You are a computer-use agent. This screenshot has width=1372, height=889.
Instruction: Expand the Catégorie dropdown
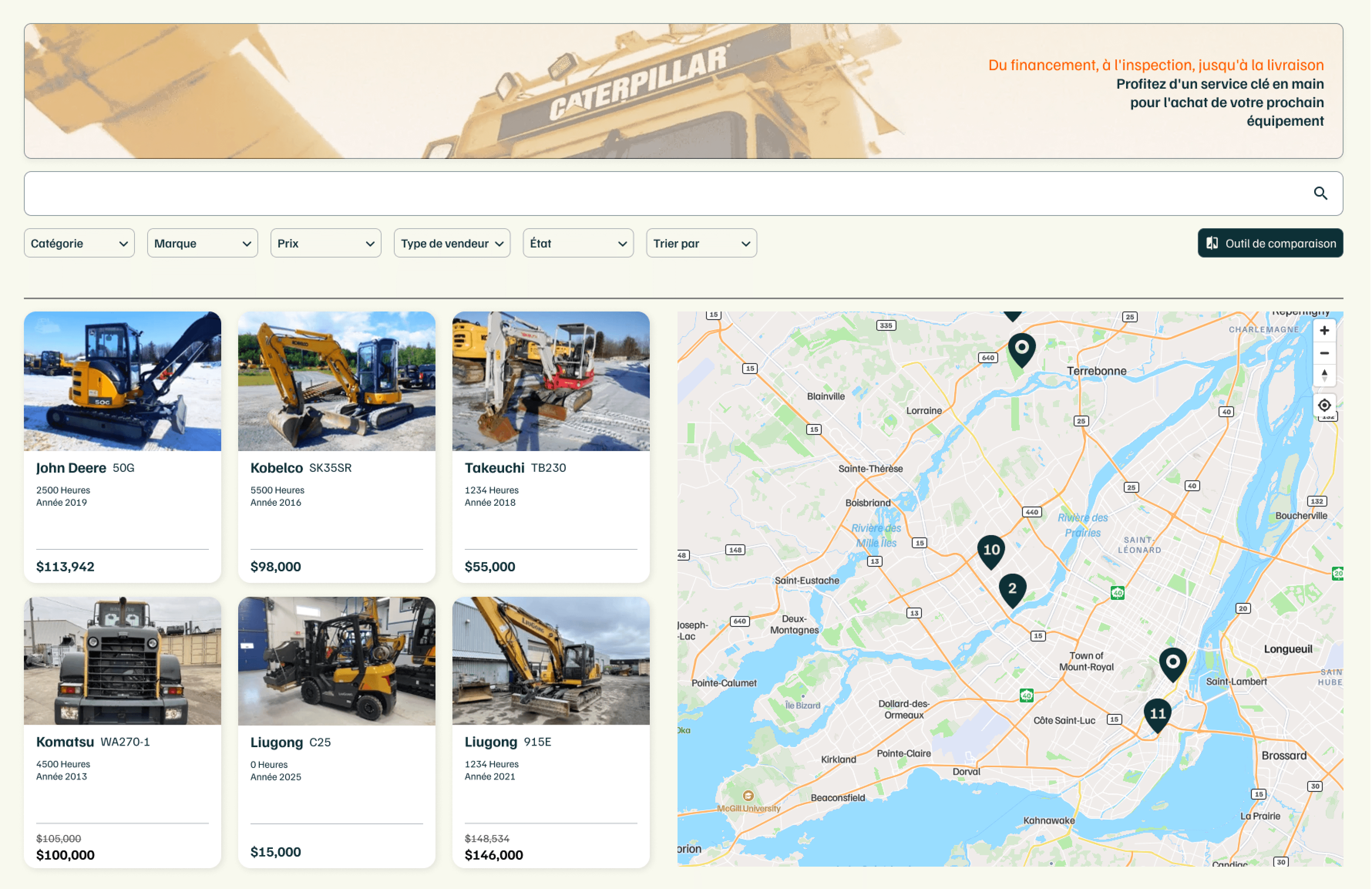79,243
